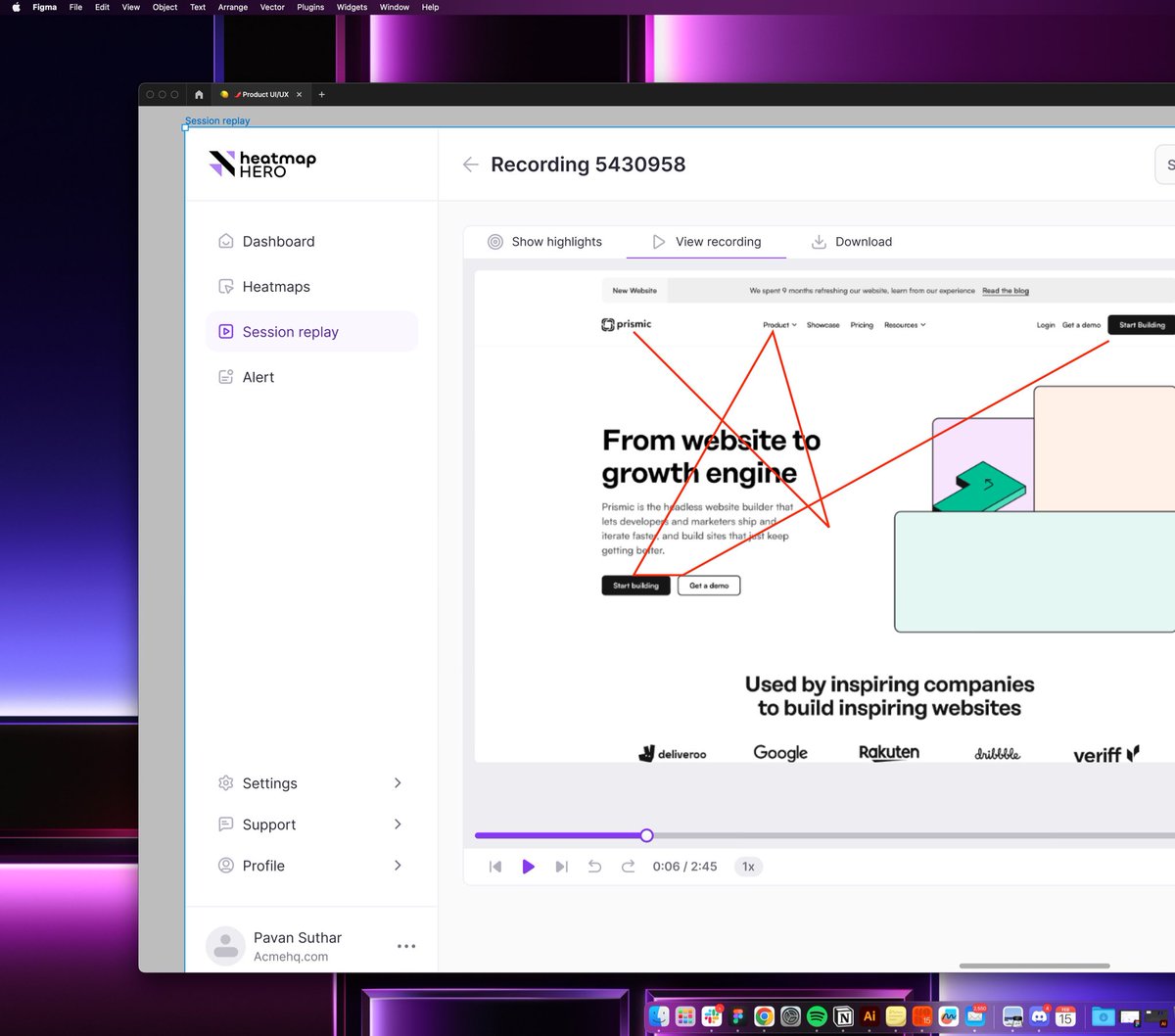The image size is (1175, 1036).
Task: Open the Widgets menu in the menu bar
Action: click(352, 7)
